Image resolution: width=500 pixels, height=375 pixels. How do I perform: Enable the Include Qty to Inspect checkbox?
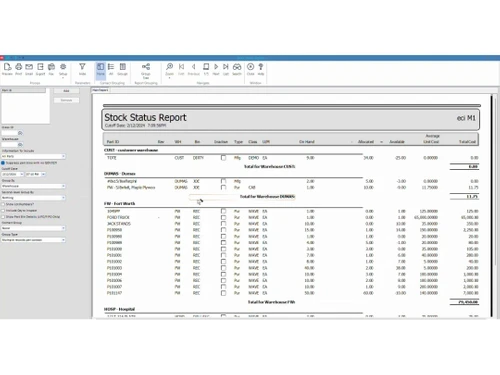coord(3,210)
